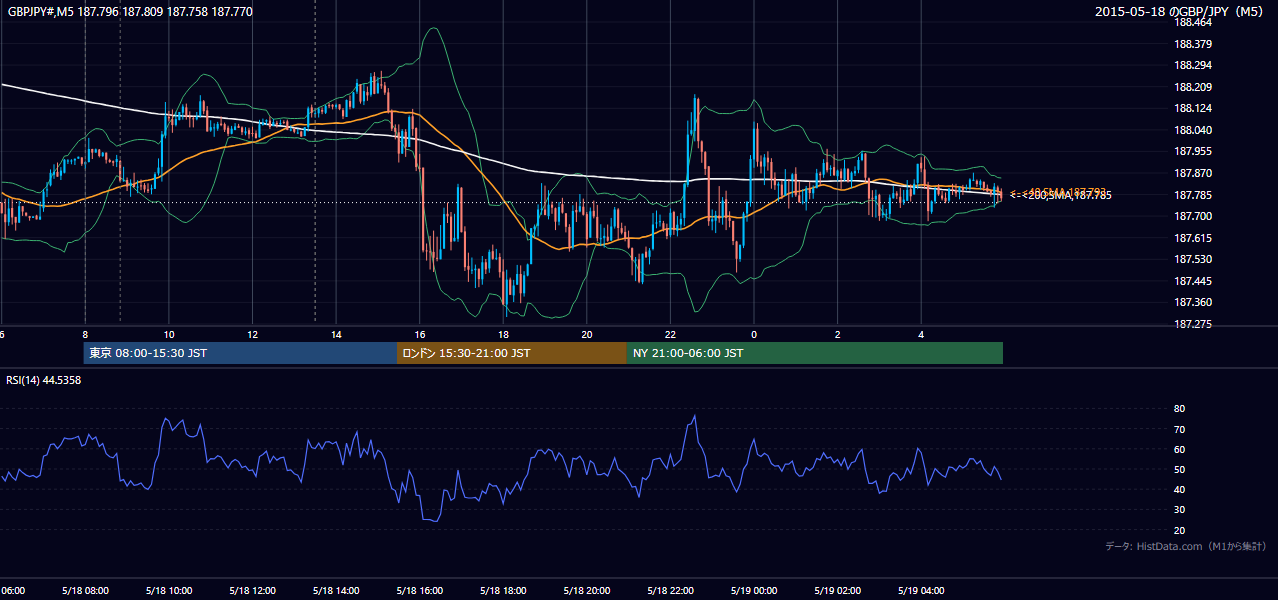Viewport: 1278px width, 600px height.
Task: Select the ロンドン 15:30-21:00 JST session bar
Action: tap(512, 353)
